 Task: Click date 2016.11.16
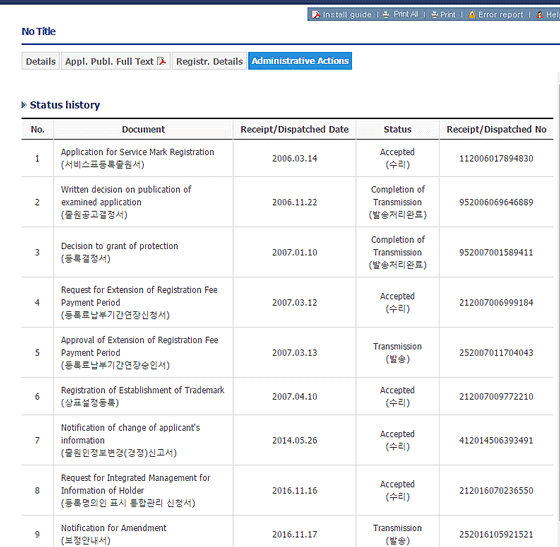pyautogui.click(x=295, y=491)
